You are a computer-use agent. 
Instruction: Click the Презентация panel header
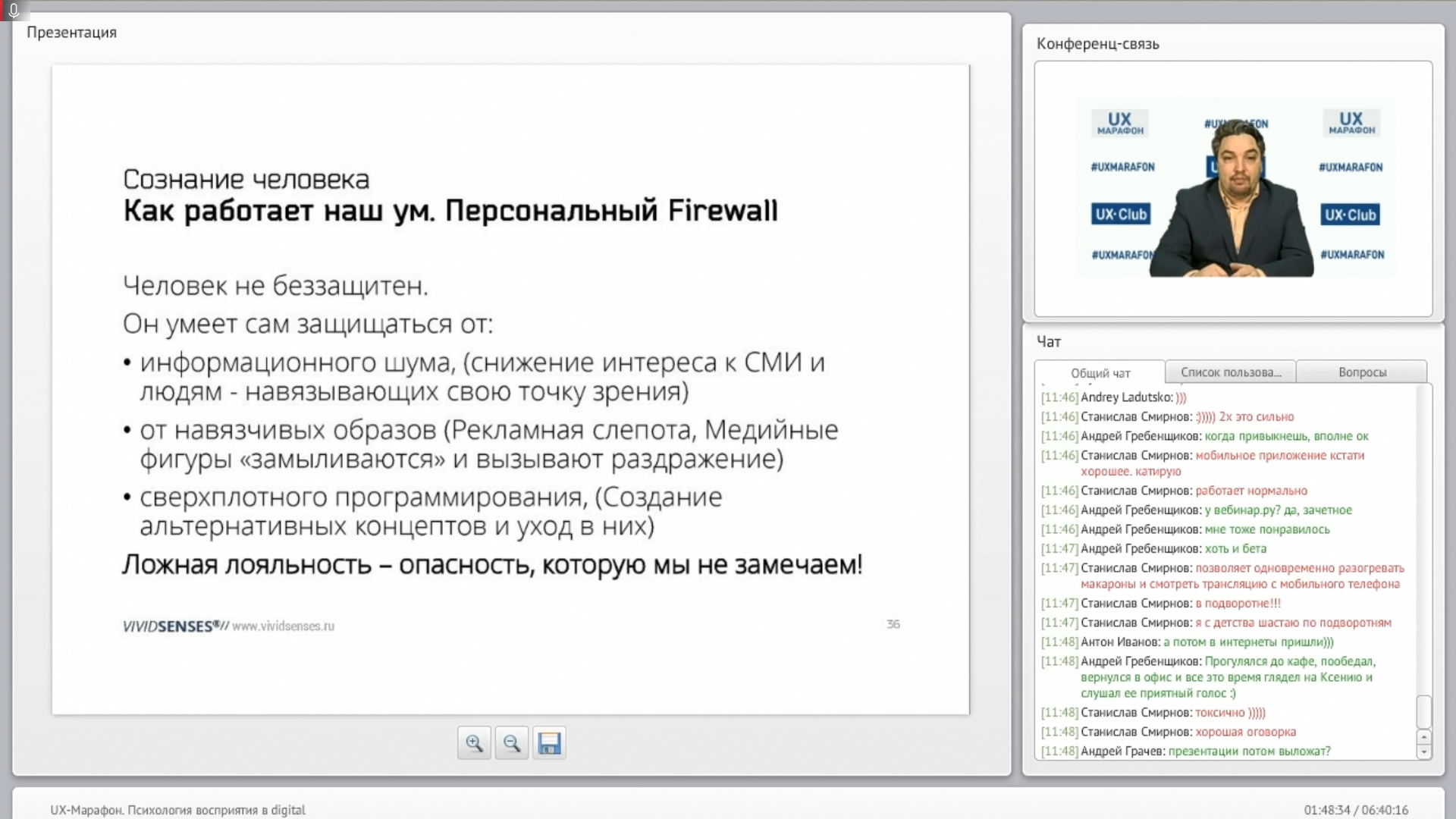(x=71, y=33)
